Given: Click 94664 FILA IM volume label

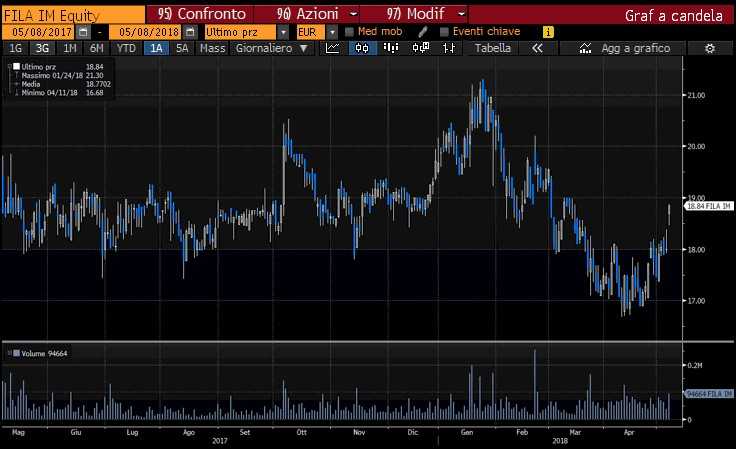Looking at the screenshot, I should tap(709, 394).
